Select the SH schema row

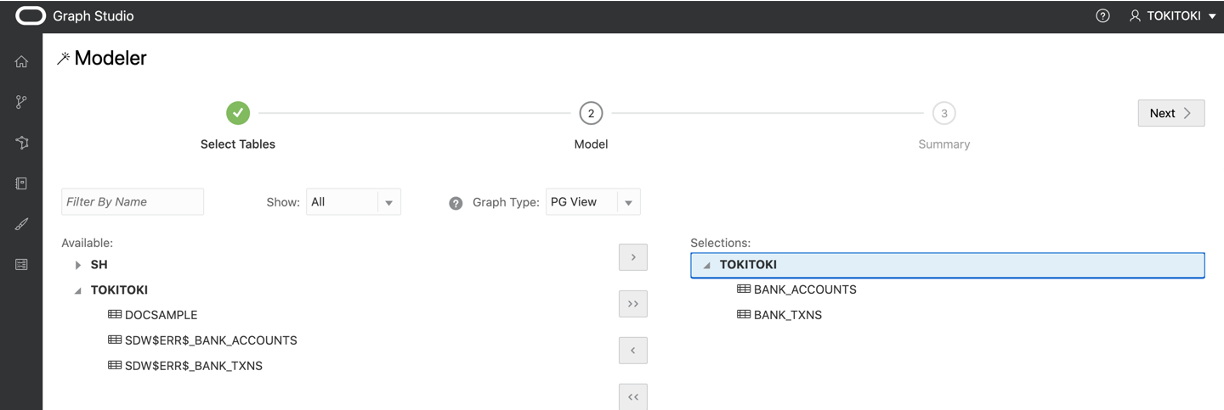coord(99,265)
